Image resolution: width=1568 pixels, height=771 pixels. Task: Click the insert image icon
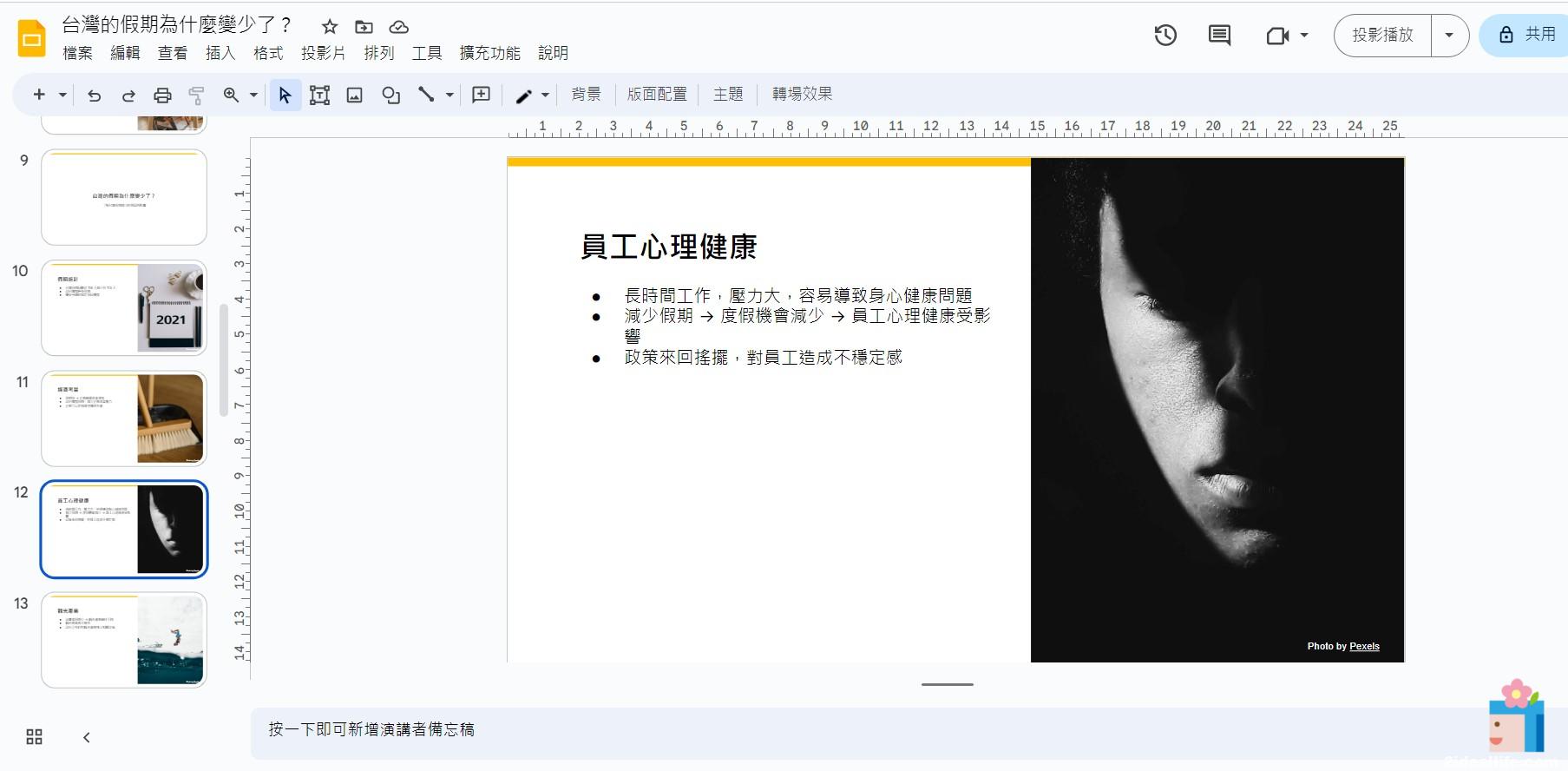point(354,96)
